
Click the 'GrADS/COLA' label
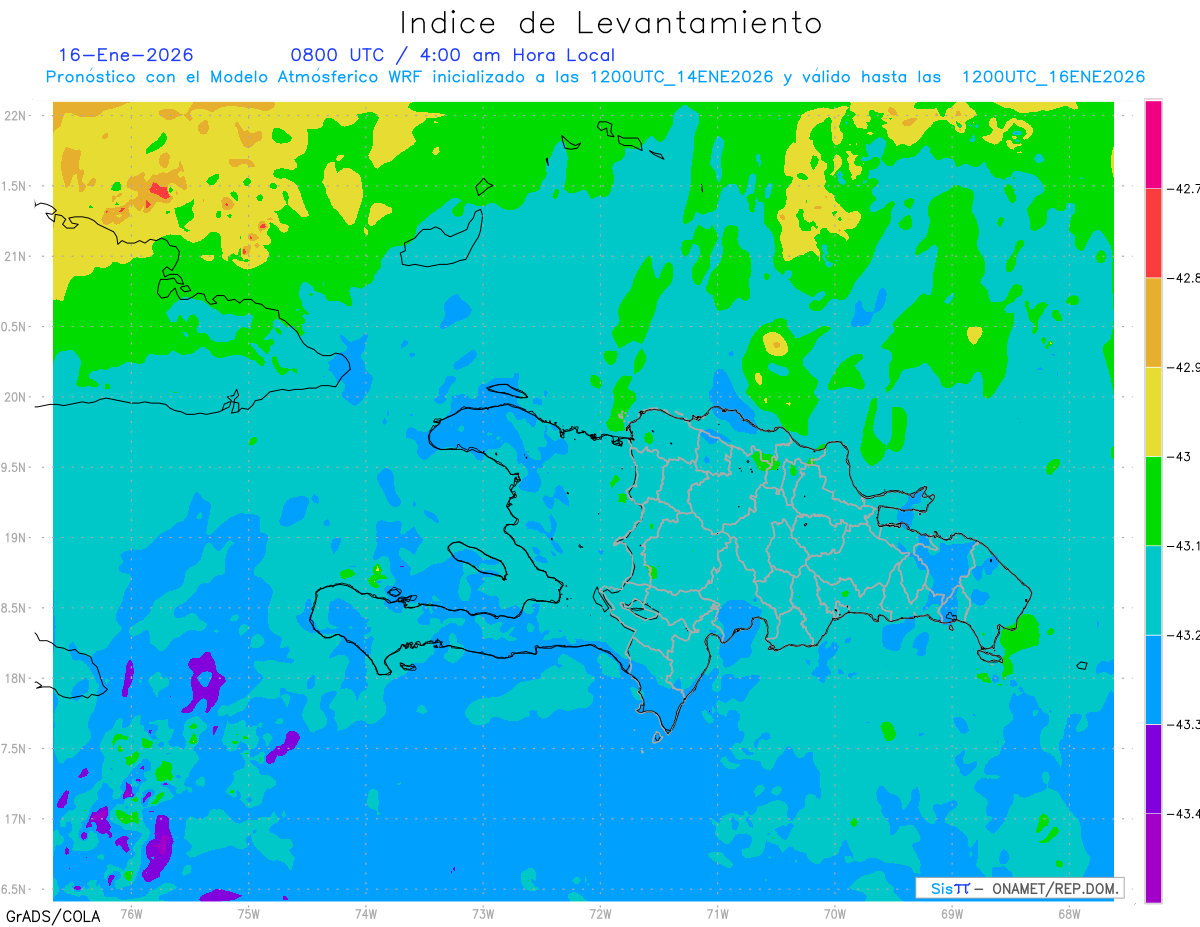coord(52,916)
